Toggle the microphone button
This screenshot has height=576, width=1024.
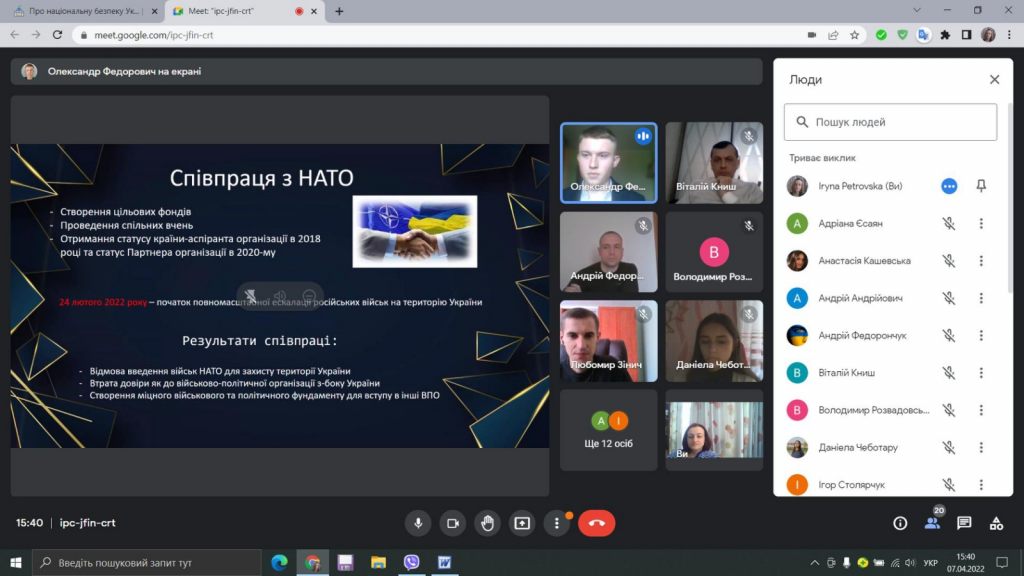pos(418,523)
